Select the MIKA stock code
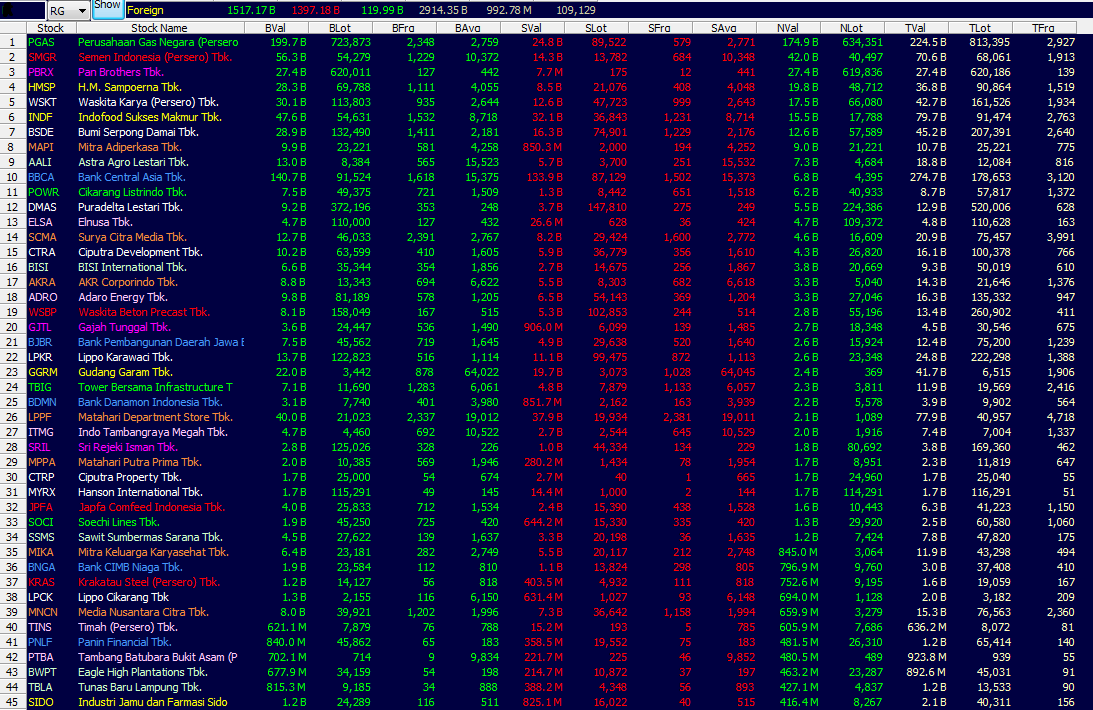Screen dimensions: 1093x710 pyautogui.click(x=40, y=552)
